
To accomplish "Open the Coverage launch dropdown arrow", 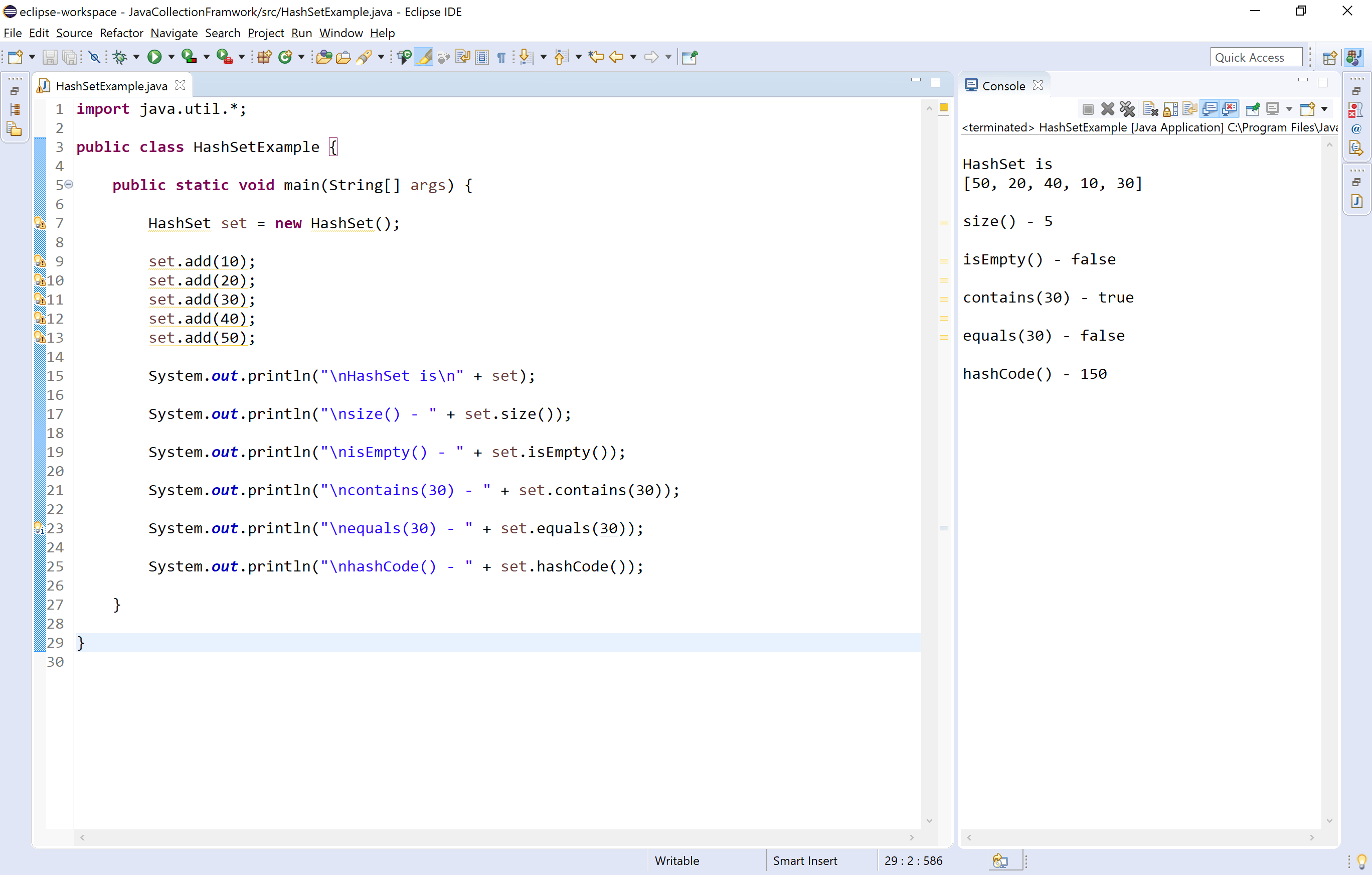I will tap(206, 56).
